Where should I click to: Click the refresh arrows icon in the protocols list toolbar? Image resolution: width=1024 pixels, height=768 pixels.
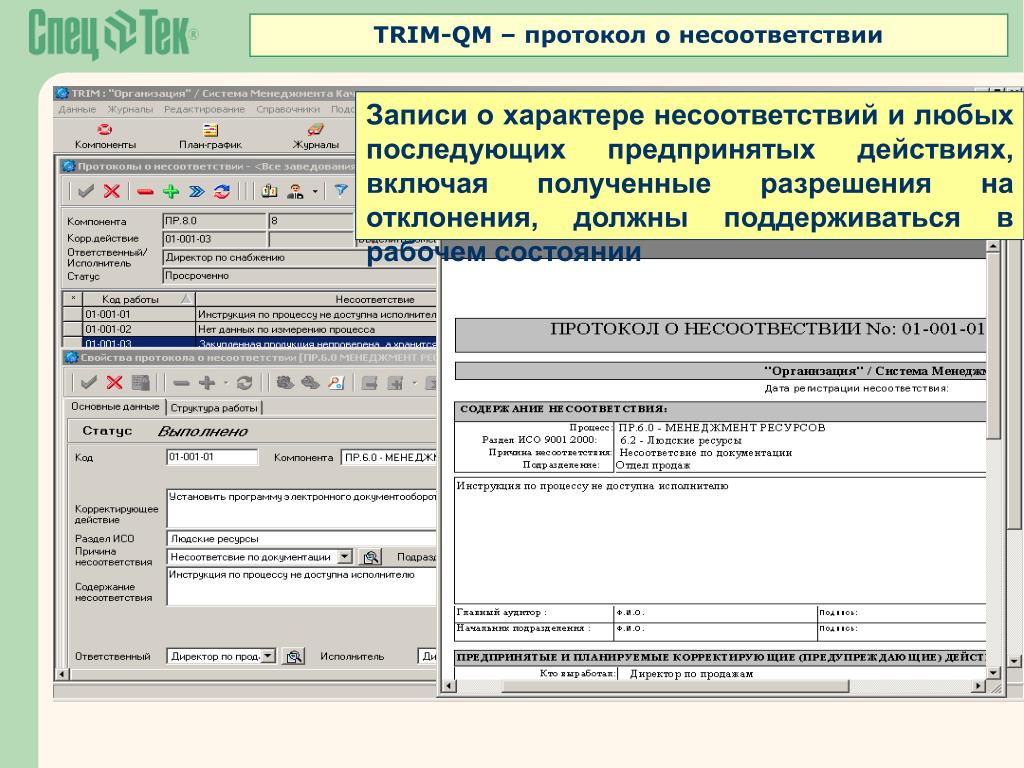[221, 191]
